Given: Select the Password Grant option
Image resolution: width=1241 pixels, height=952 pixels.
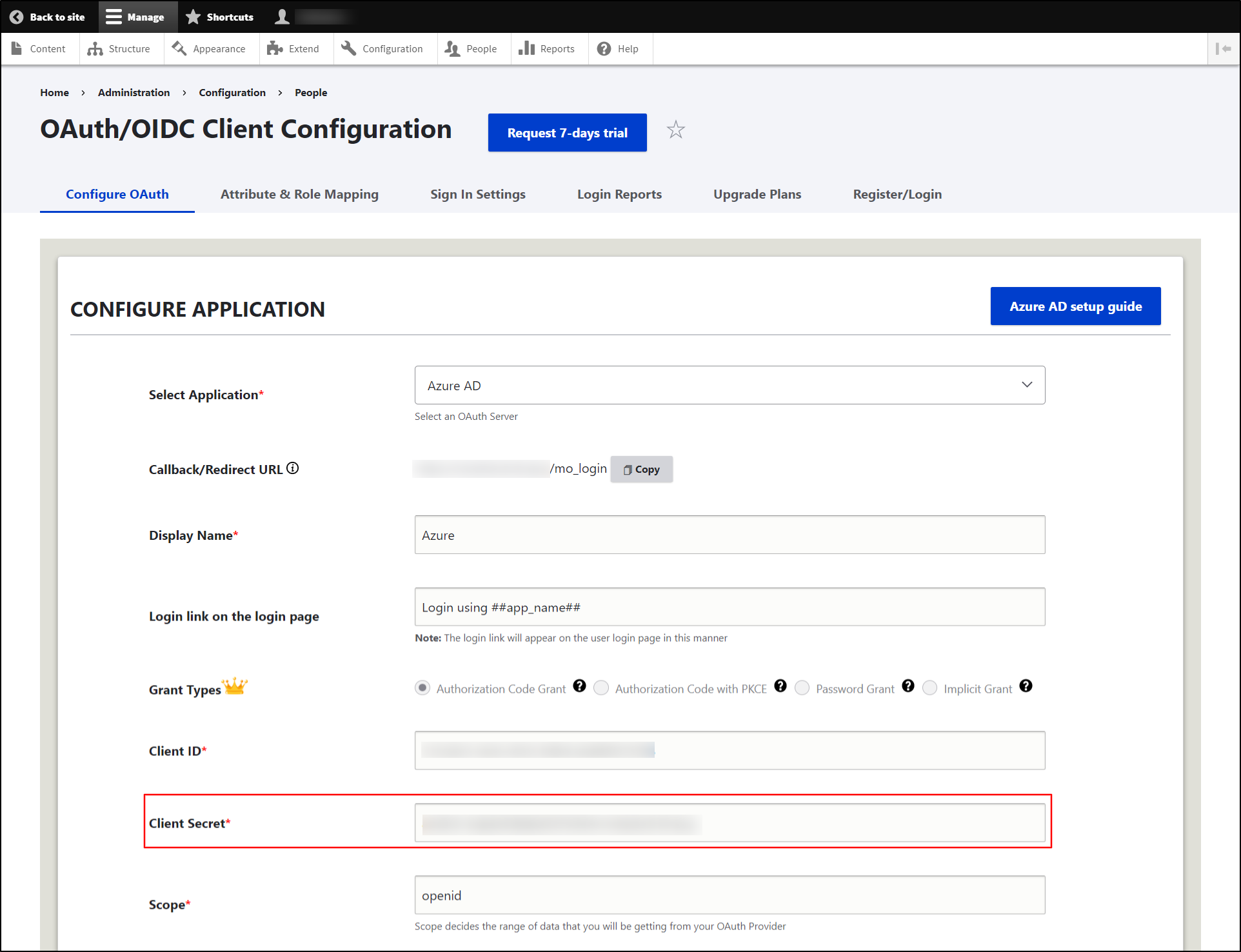Looking at the screenshot, I should 802,688.
